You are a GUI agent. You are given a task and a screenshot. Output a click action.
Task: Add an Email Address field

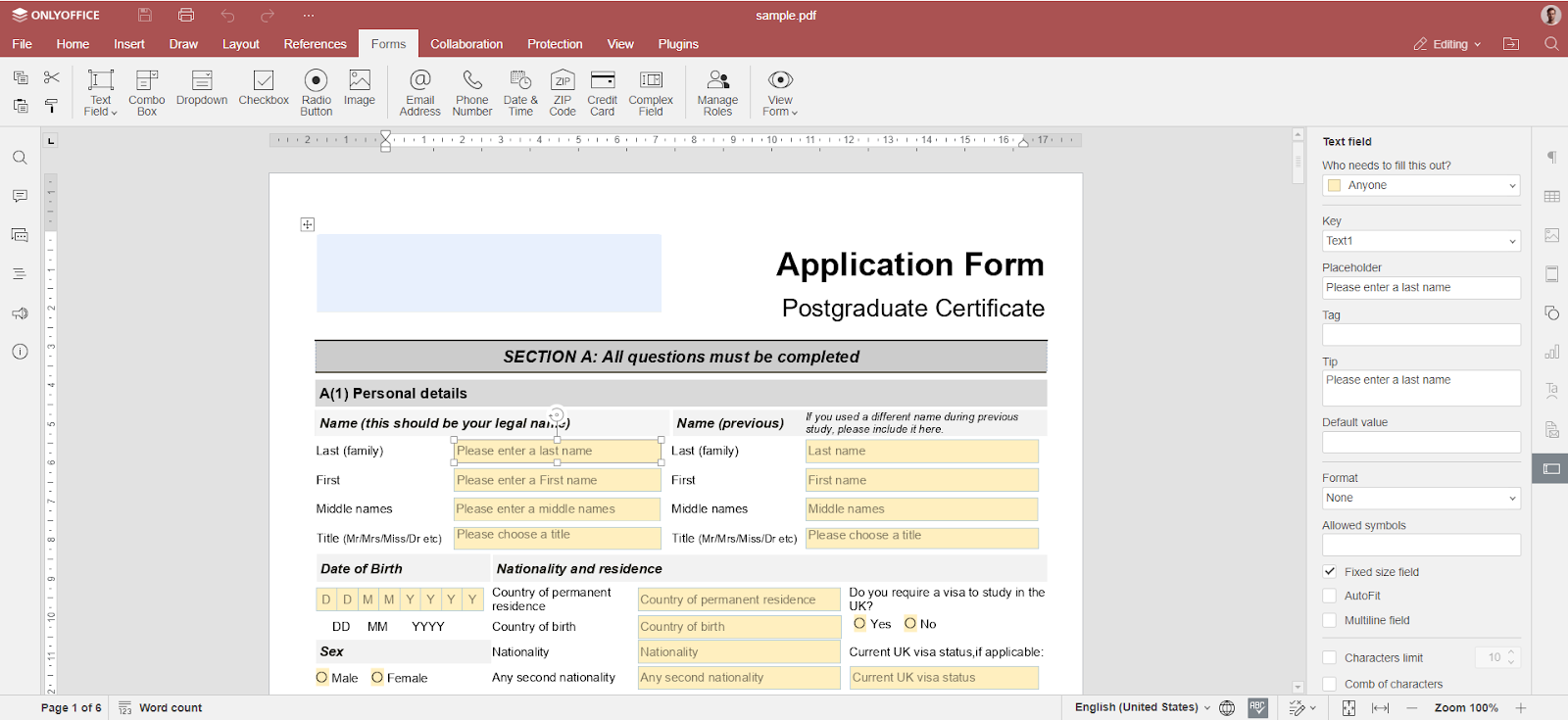click(419, 92)
